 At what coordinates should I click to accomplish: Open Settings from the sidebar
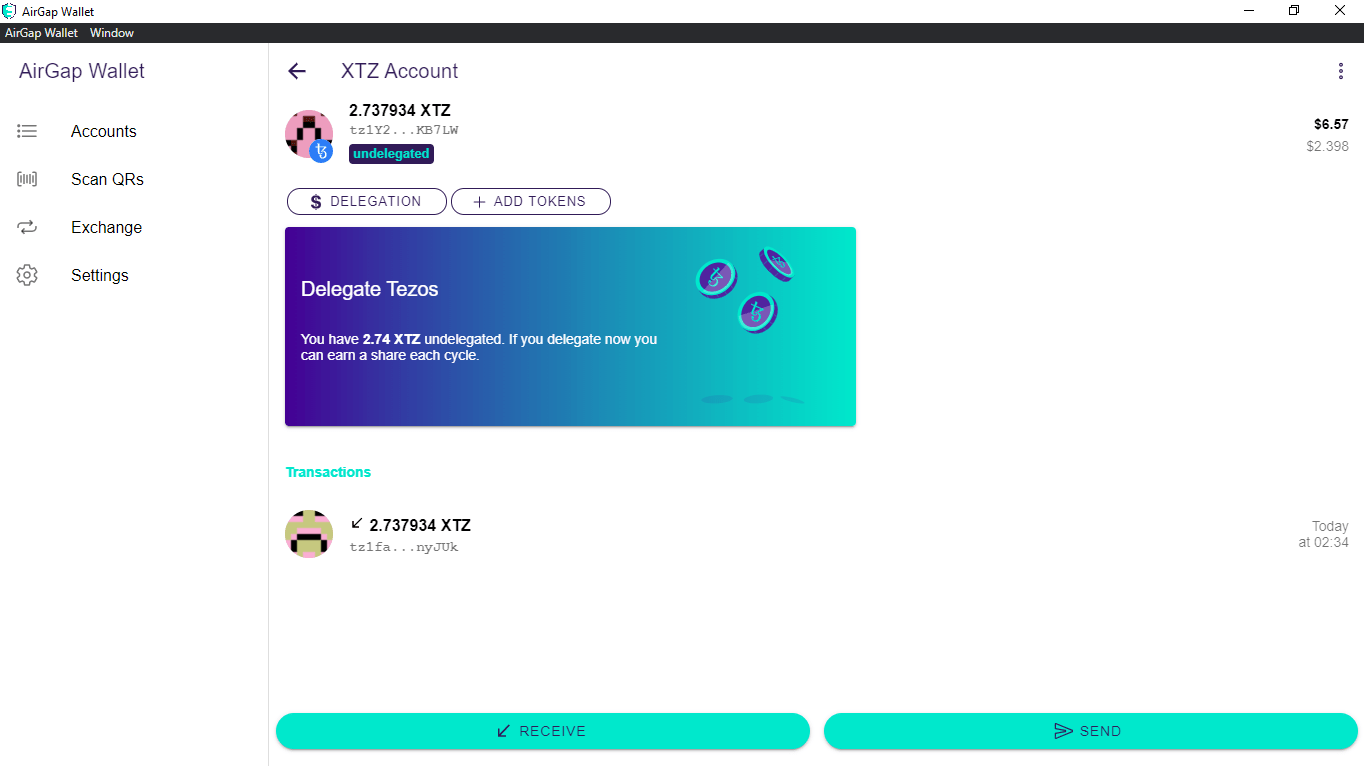click(x=100, y=275)
